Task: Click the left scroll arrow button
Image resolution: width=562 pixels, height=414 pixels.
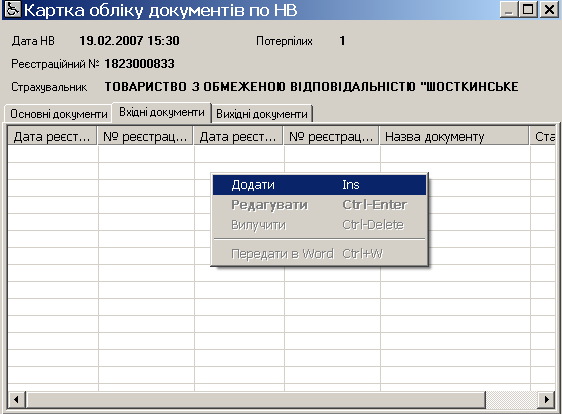Action: (16, 399)
